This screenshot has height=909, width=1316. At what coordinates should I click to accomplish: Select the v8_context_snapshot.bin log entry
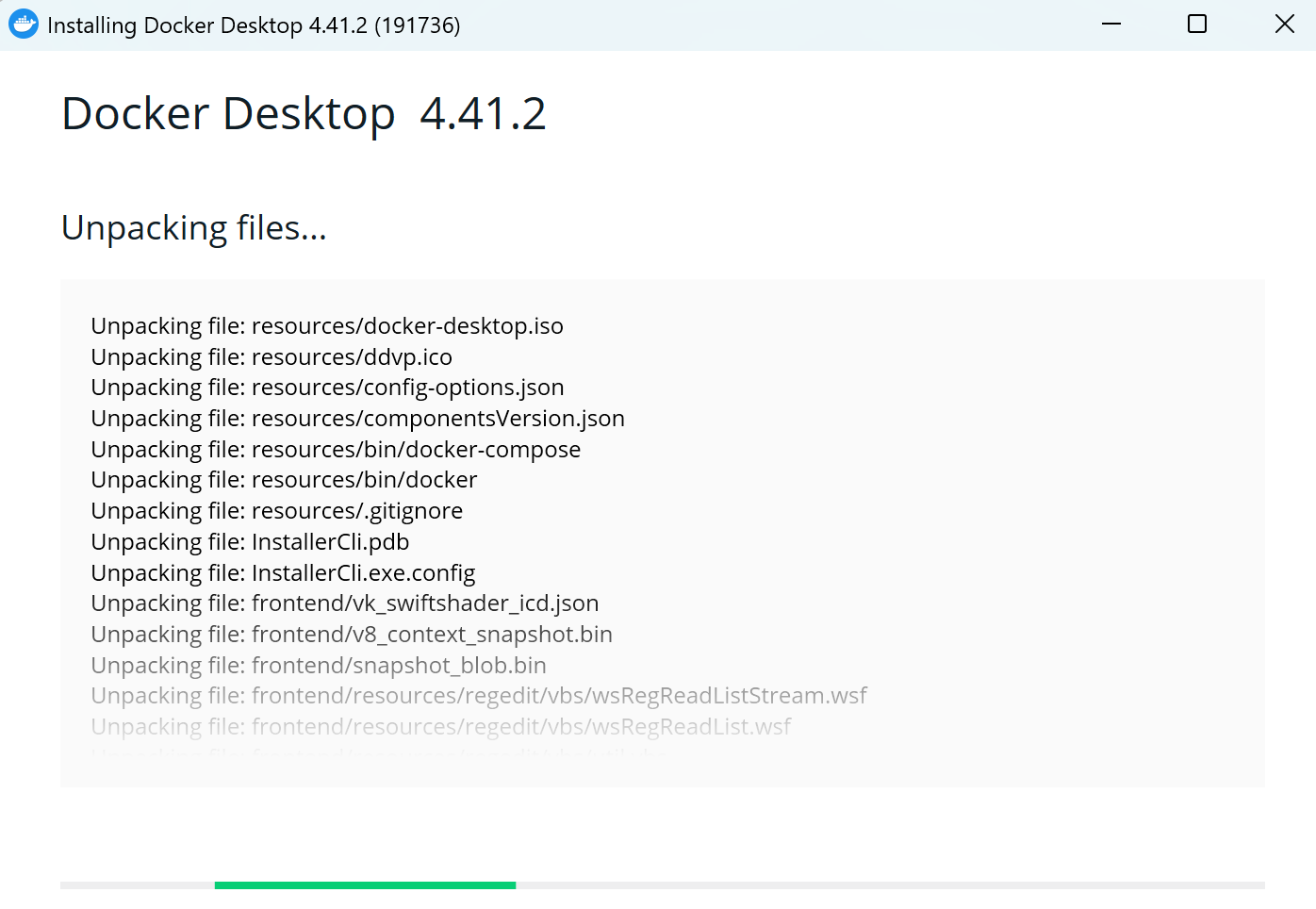point(352,635)
